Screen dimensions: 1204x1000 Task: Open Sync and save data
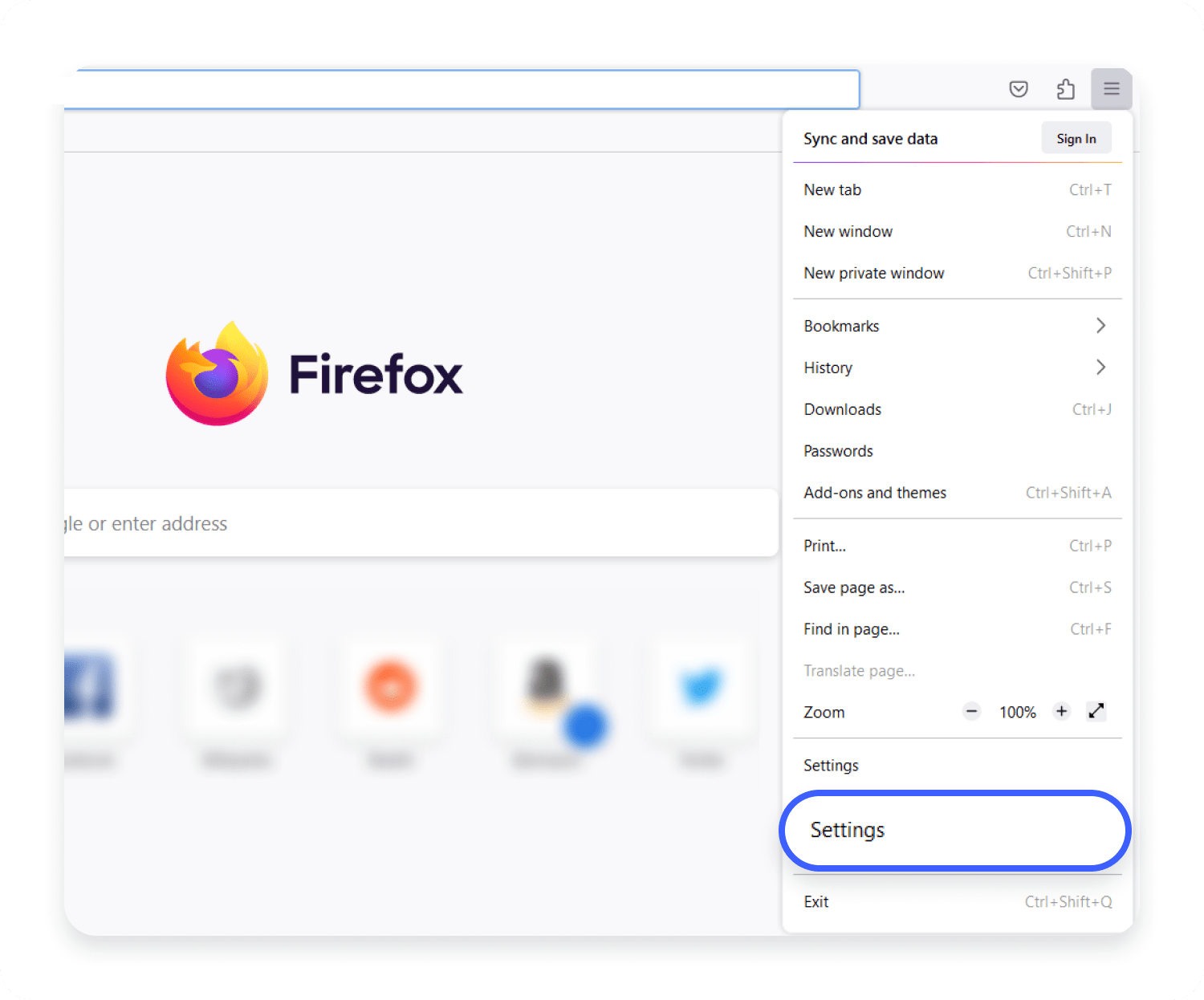pyautogui.click(x=871, y=138)
